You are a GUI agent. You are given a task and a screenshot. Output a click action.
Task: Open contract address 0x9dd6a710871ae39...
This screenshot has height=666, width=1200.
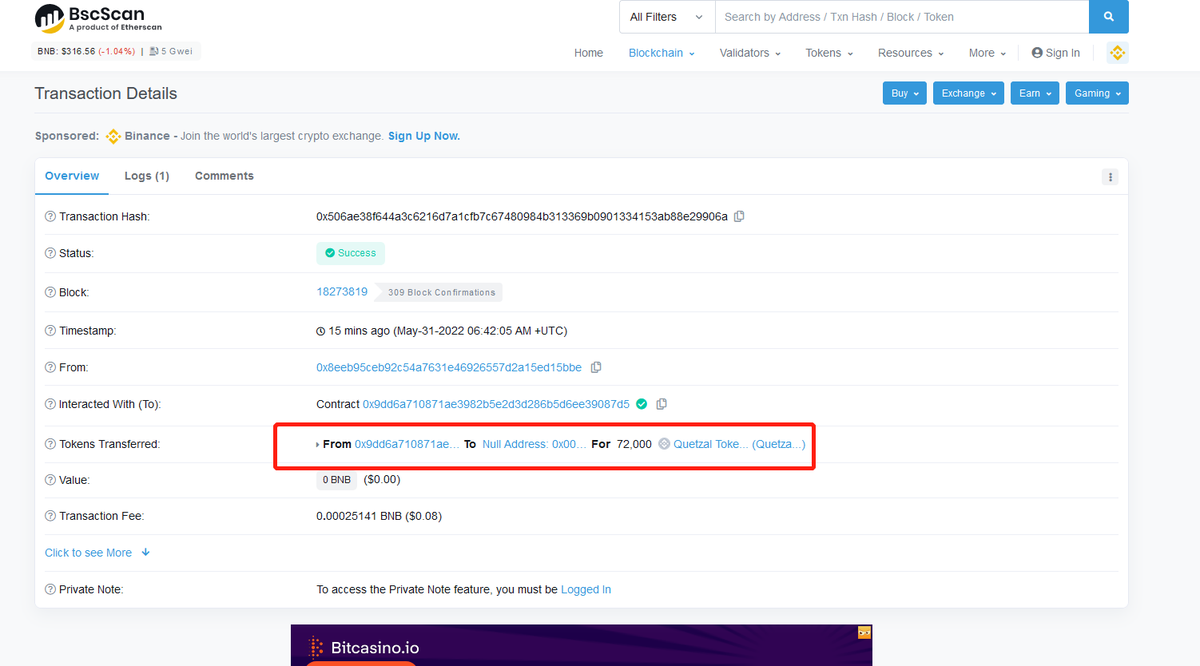point(496,404)
